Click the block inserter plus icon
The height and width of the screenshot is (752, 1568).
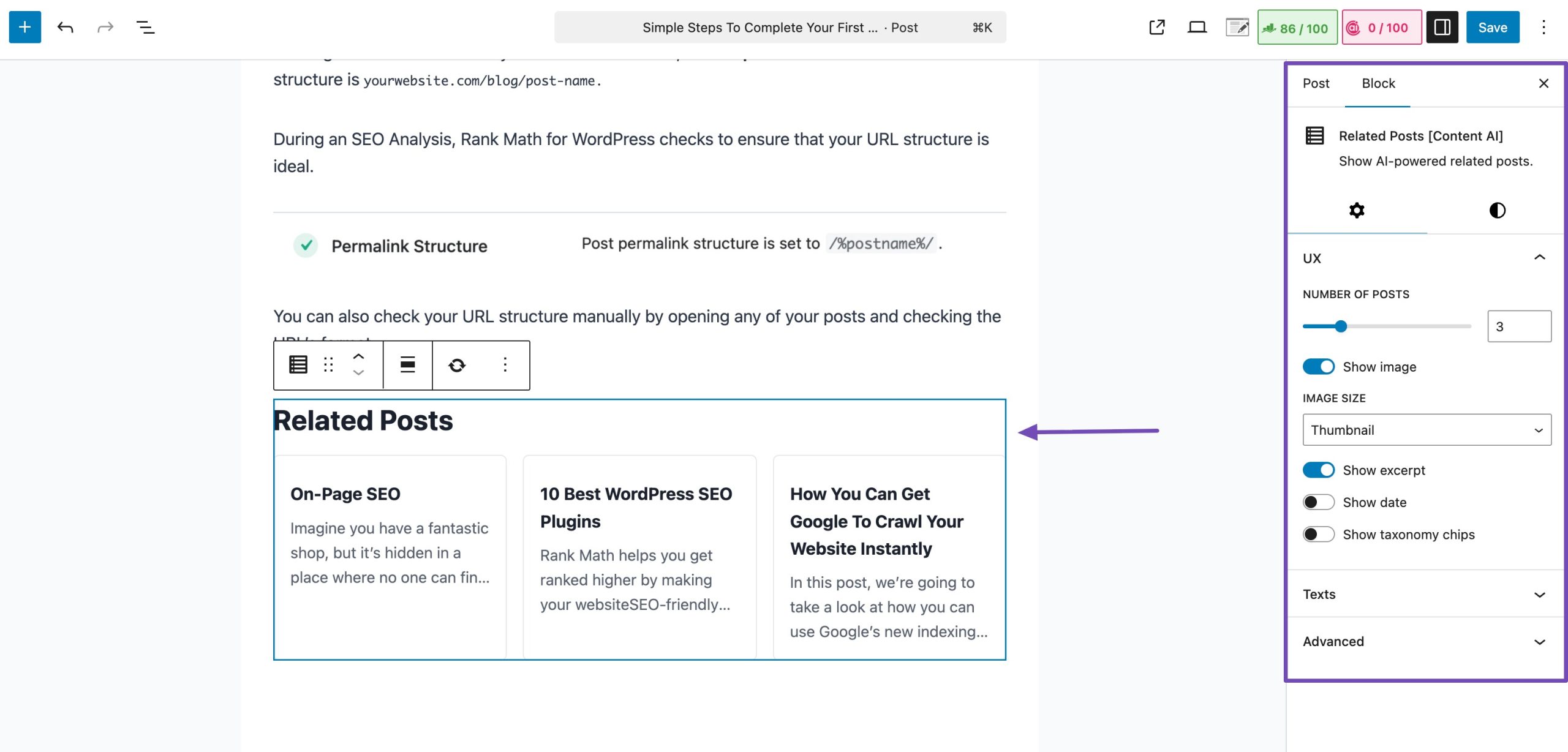pos(24,27)
